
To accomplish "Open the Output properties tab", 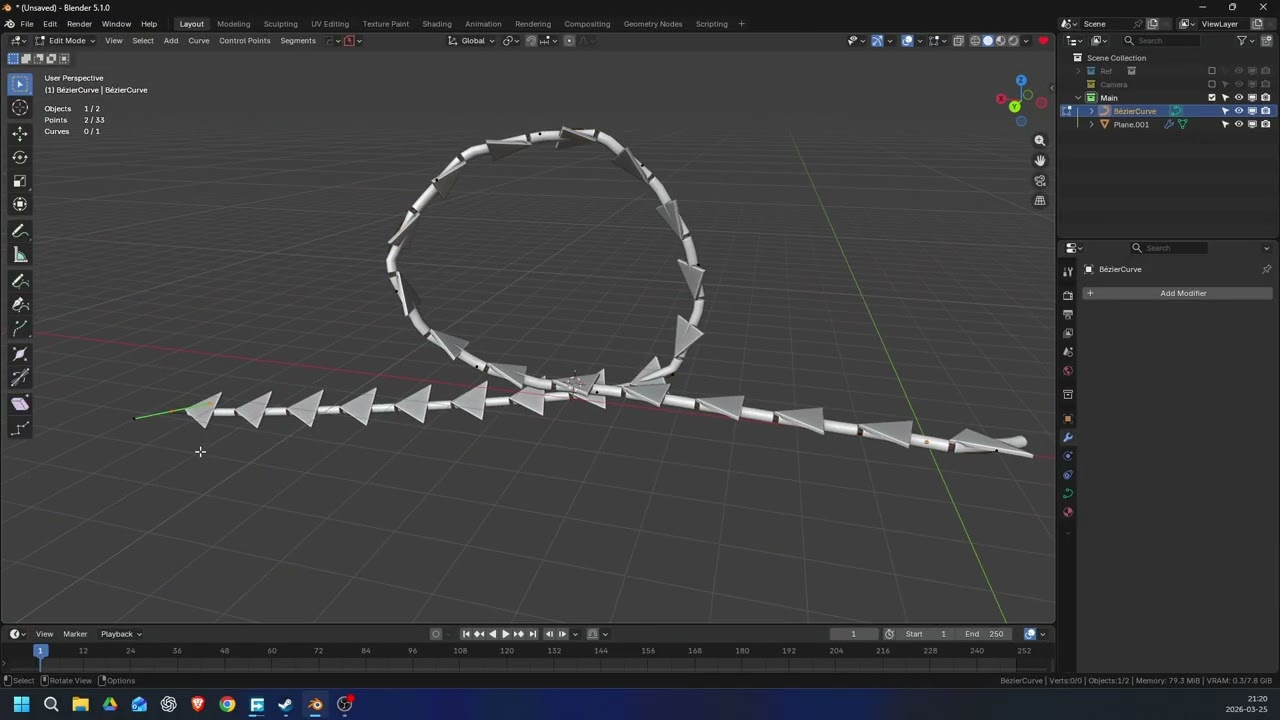I will 1068,315.
